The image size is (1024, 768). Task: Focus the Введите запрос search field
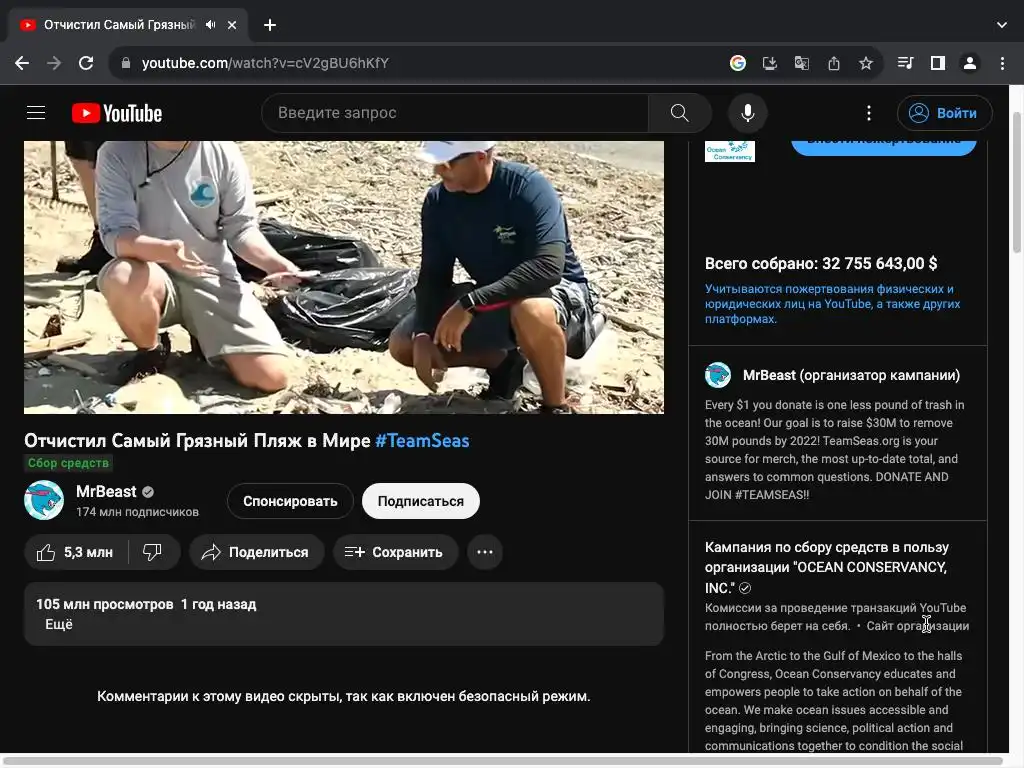[455, 113]
